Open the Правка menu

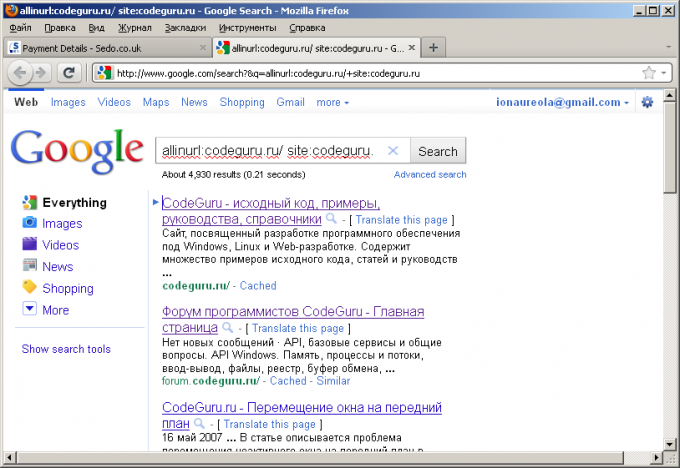60,28
